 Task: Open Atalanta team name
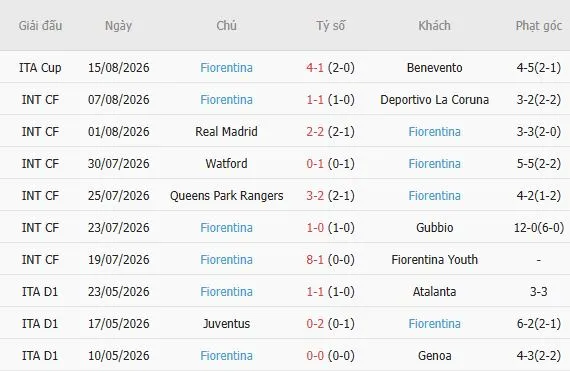pyautogui.click(x=434, y=292)
